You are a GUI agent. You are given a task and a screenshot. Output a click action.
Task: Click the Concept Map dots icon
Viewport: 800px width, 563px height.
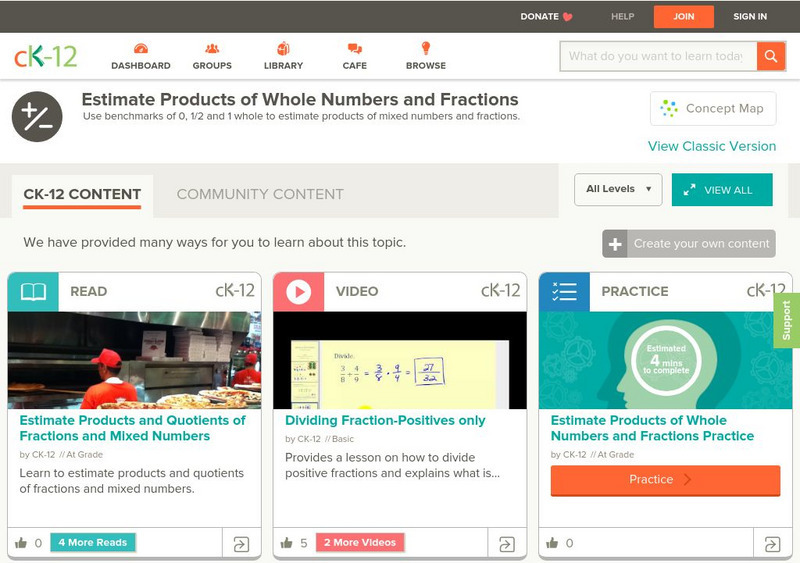tap(669, 109)
